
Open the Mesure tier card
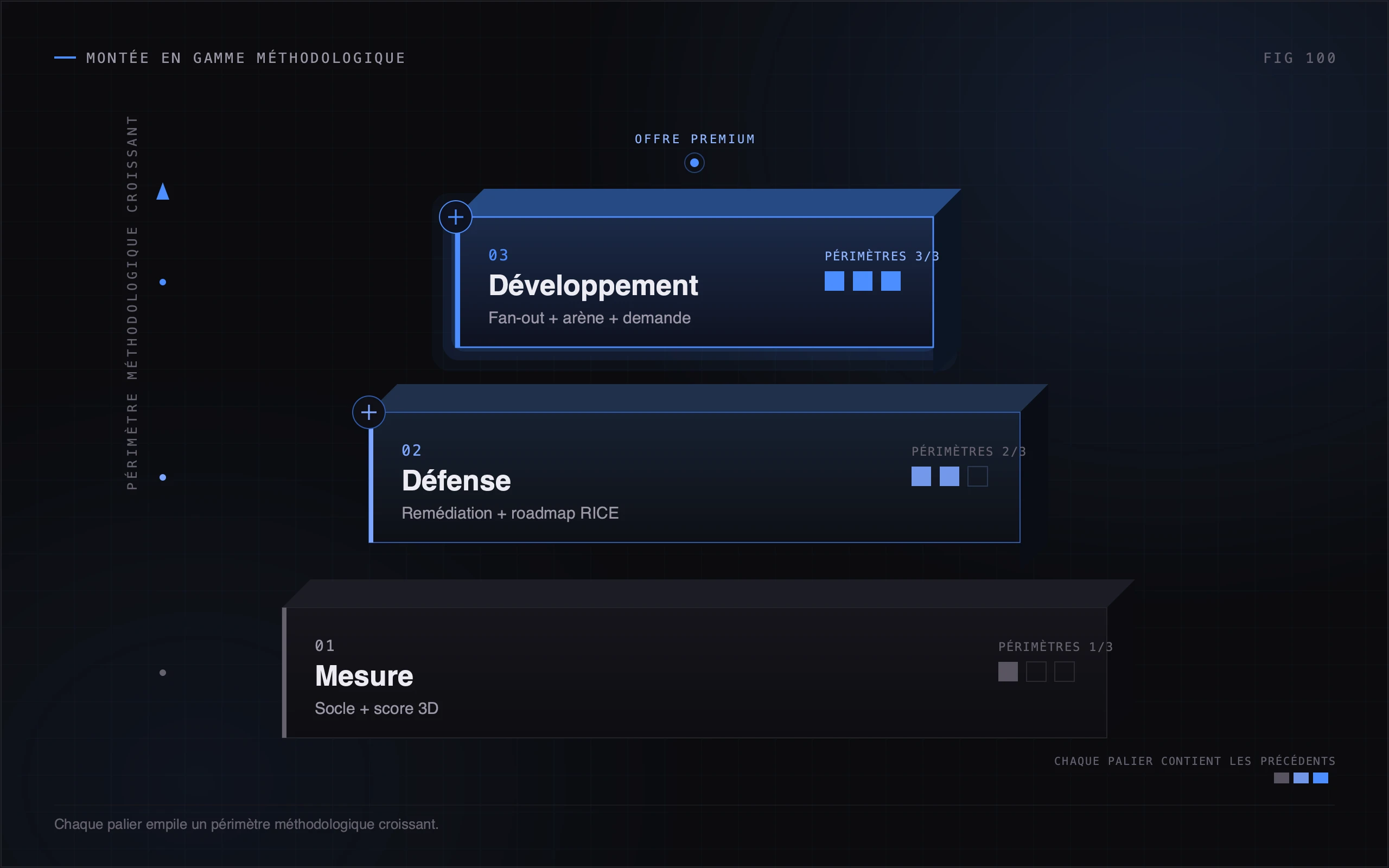click(694, 672)
